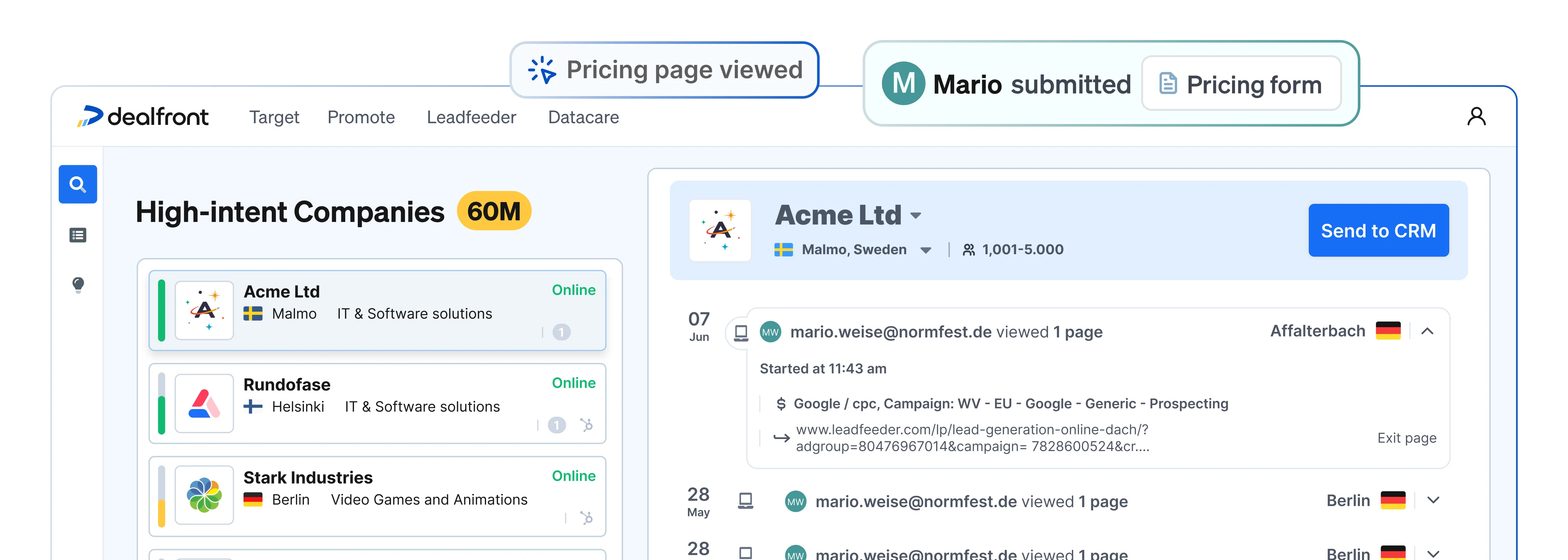Open the user profile icon
1568x560 pixels.
point(1476,116)
